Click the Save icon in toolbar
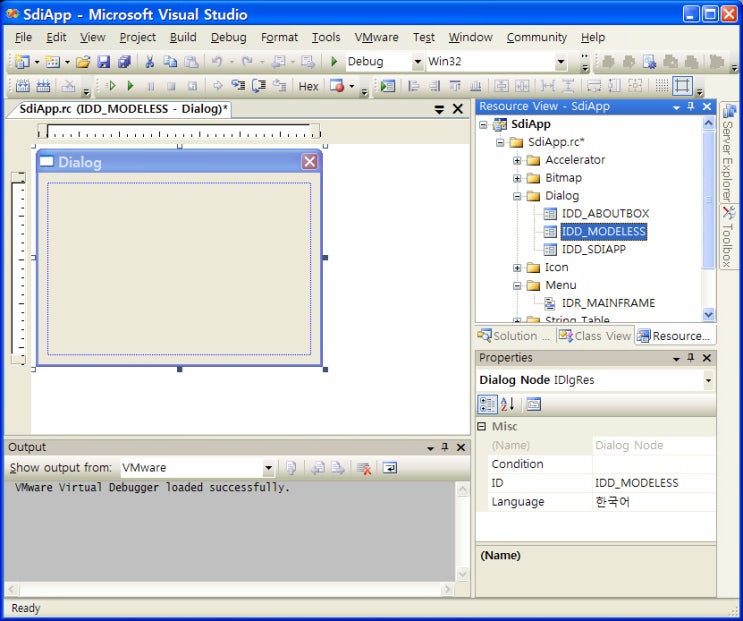Screen dimensions: 743x621 tap(103, 62)
